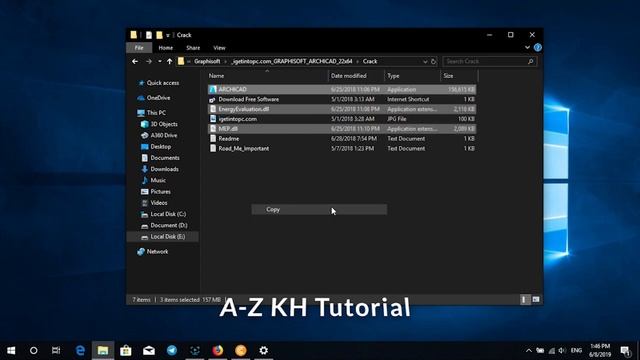Select the EnergyEvaluation.dll file
This screenshot has height=360, width=640.
click(x=342, y=109)
